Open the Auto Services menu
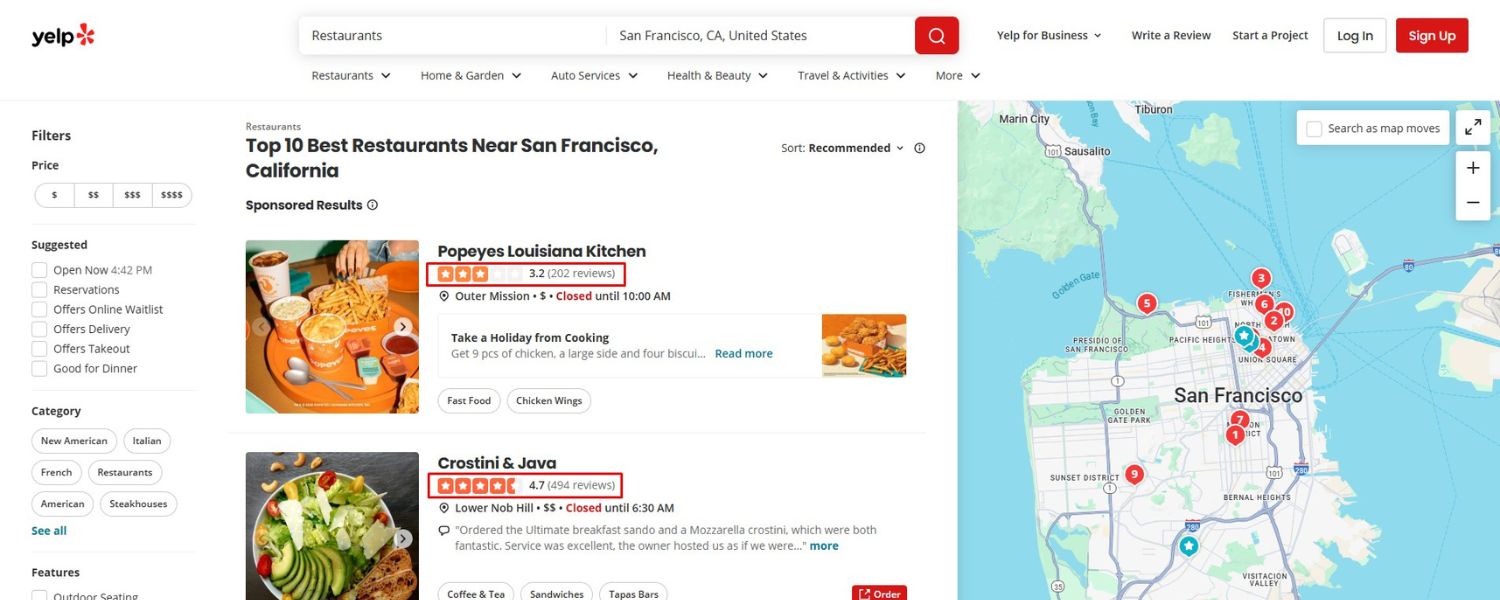The width and height of the screenshot is (1500, 600). [594, 76]
